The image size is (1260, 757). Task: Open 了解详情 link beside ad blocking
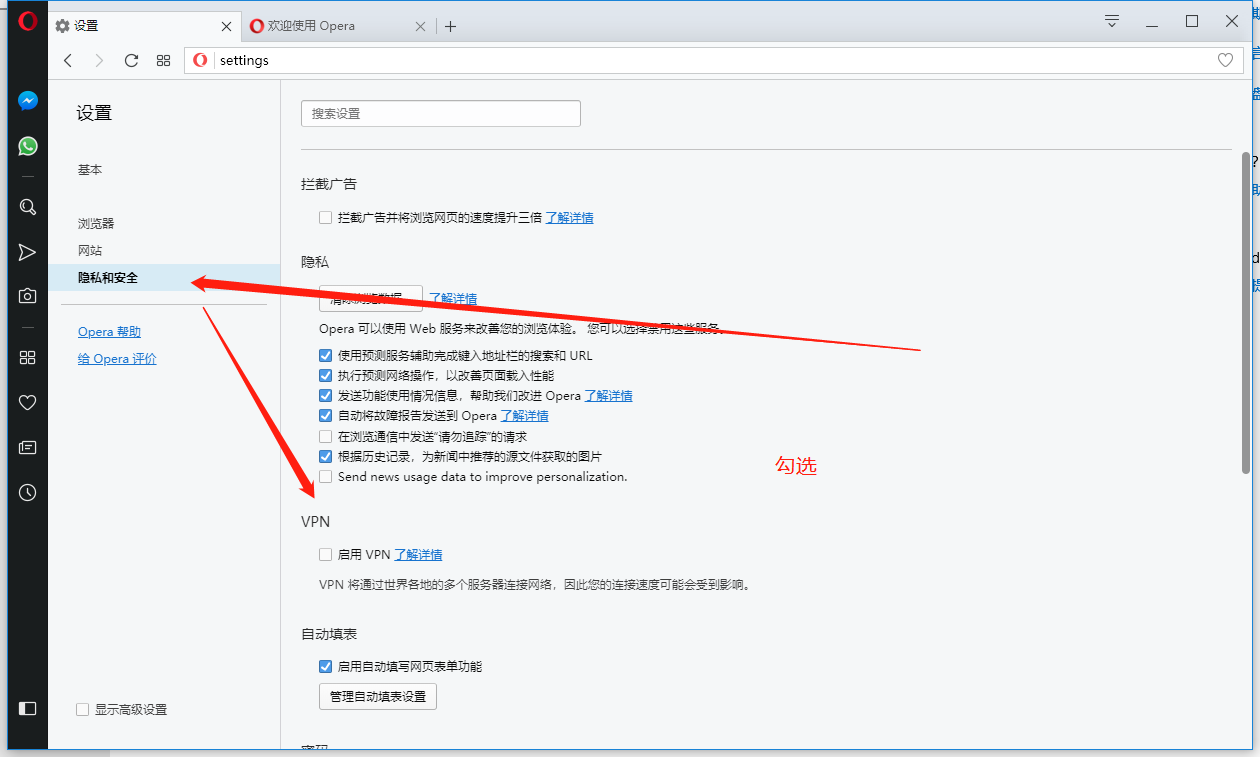click(x=569, y=217)
